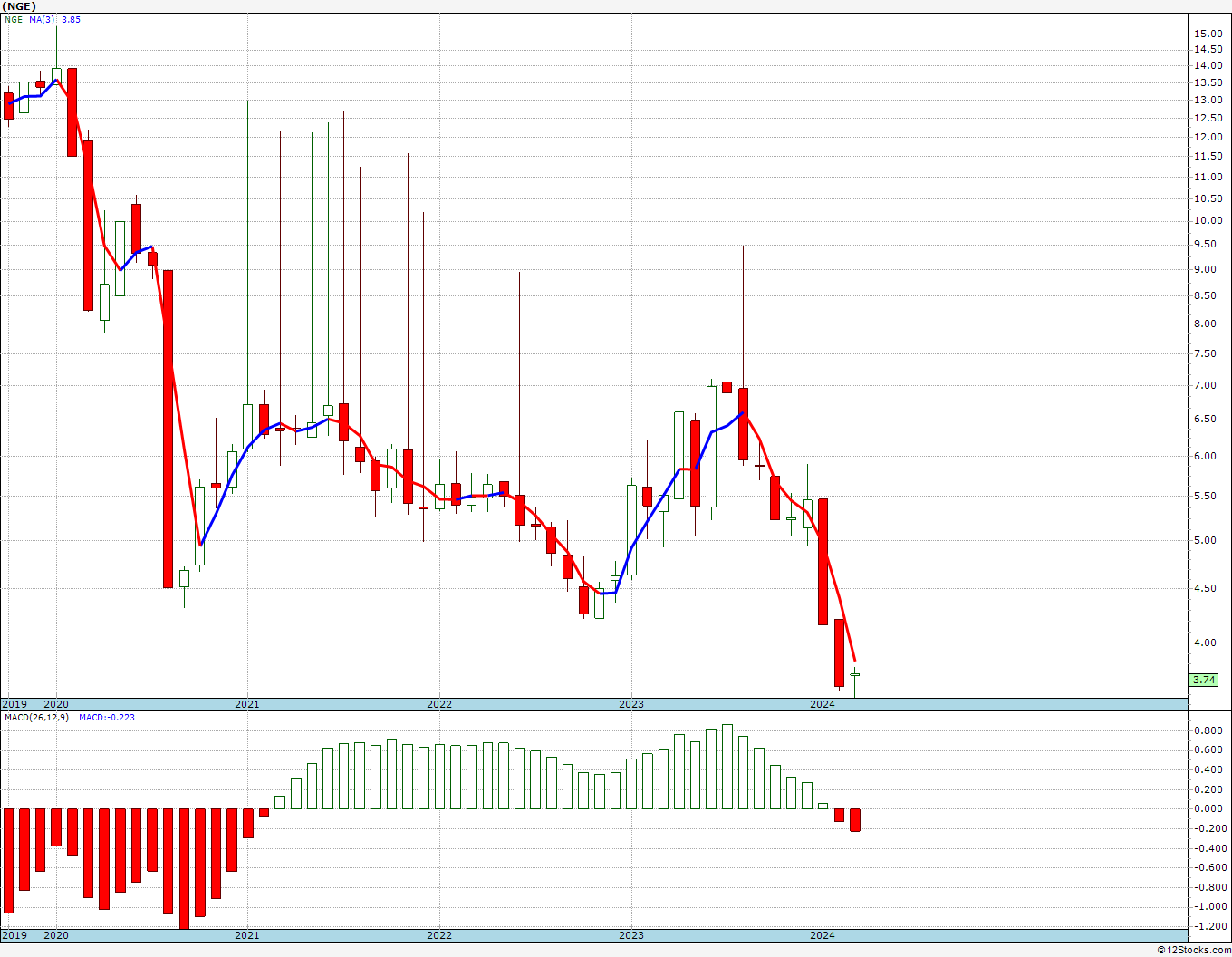Click 2024 on the MACD panel time axis
Screen dimensions: 1232x957
pos(823,934)
